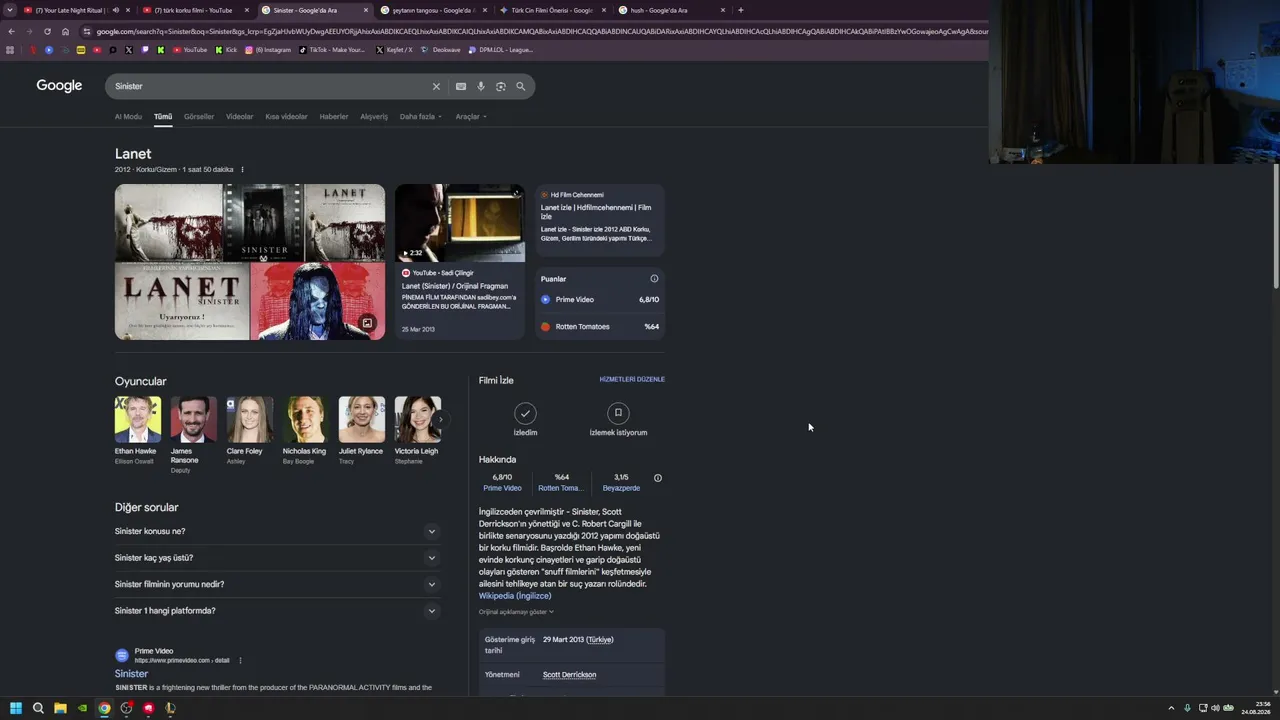Open a new Chrome tab
Screen dimensions: 1280x720
pos(741,10)
